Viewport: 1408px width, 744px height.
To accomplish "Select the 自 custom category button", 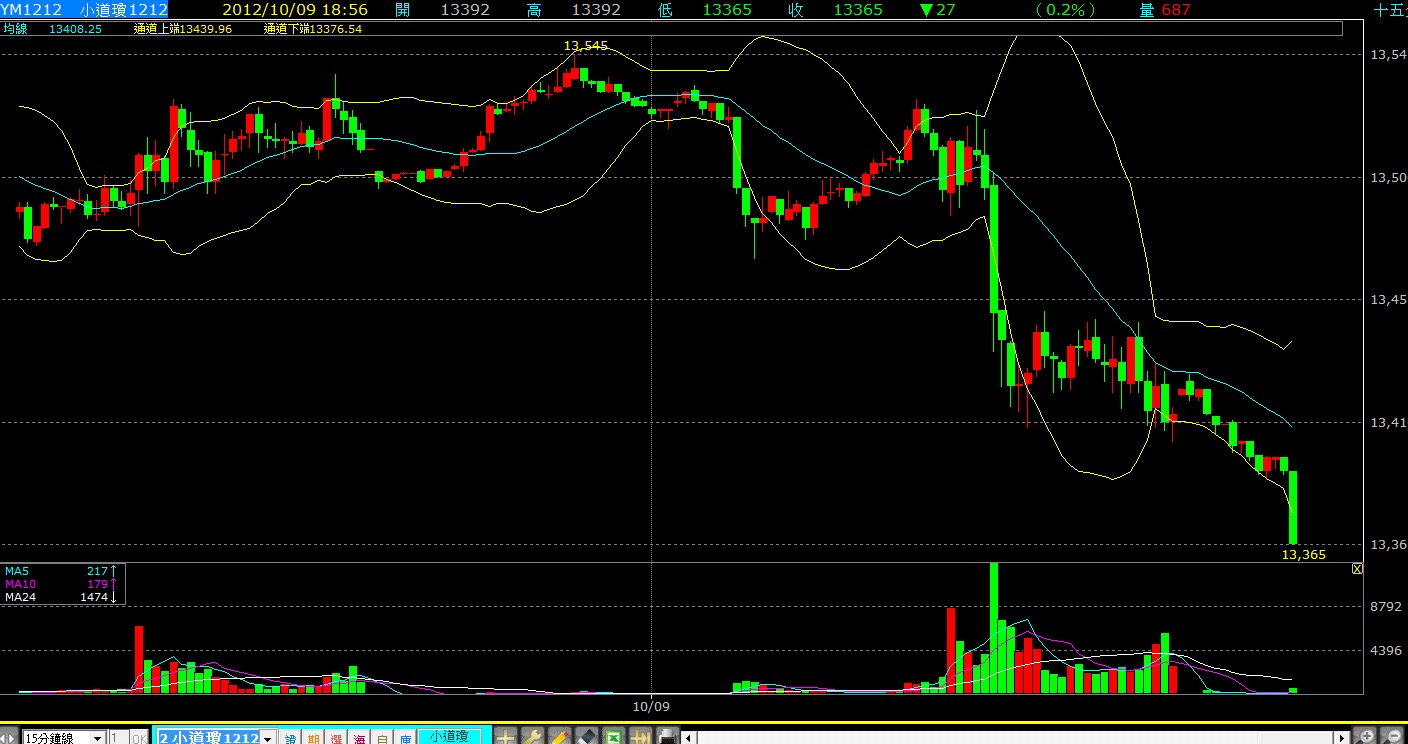I will click(x=382, y=738).
